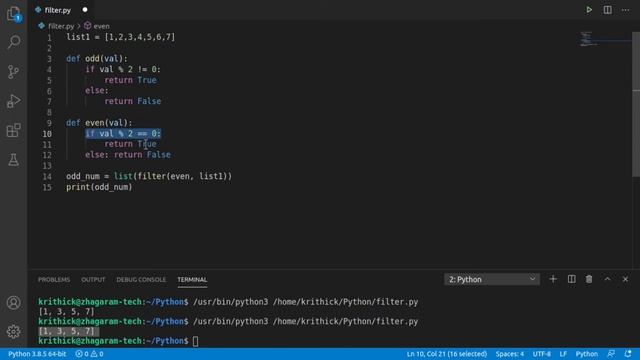This screenshot has width=640, height=360.
Task: Open the Search view
Action: [13, 42]
